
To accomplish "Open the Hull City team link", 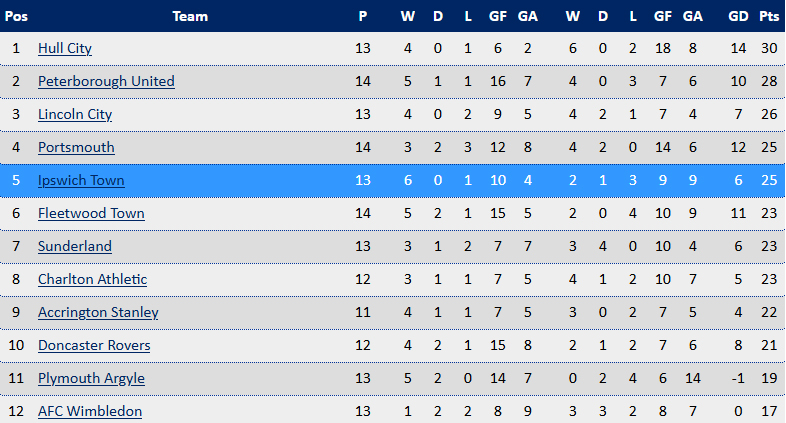I will pyautogui.click(x=65, y=48).
